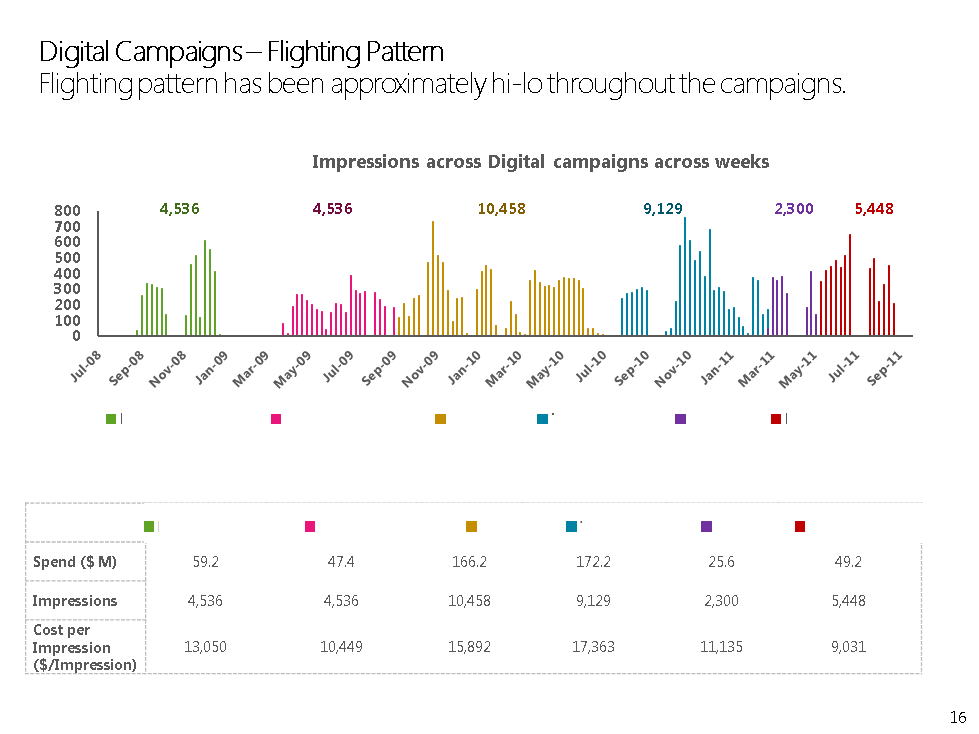
Task: Click the slide title Digital Campaigns – Flighting Pattern
Action: tap(241, 51)
